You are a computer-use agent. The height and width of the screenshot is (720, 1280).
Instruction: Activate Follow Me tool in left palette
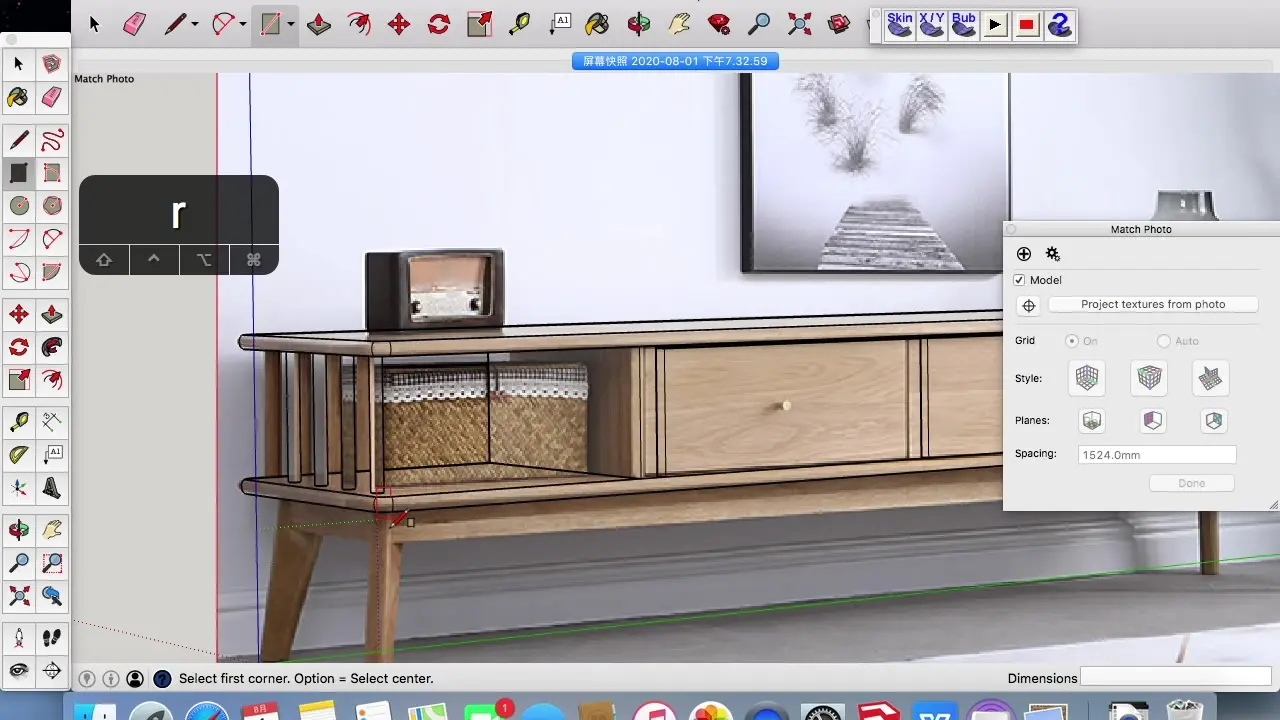tap(52, 348)
